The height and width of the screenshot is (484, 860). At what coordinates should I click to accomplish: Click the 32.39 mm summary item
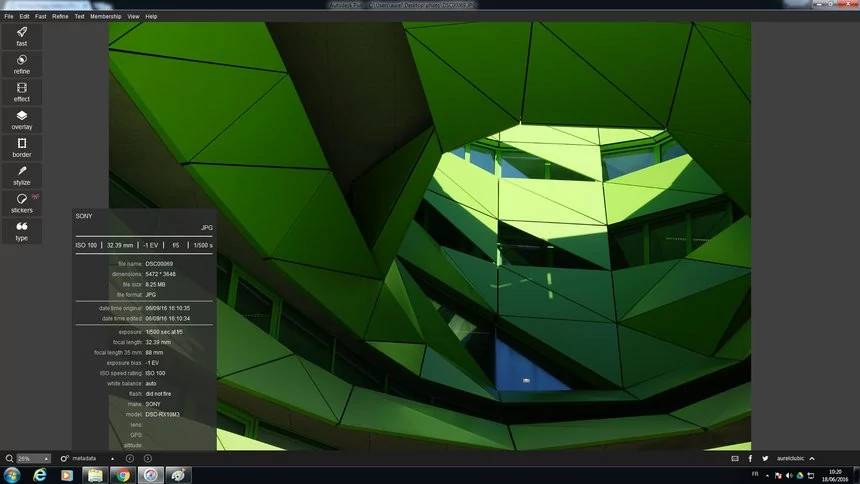[x=120, y=245]
